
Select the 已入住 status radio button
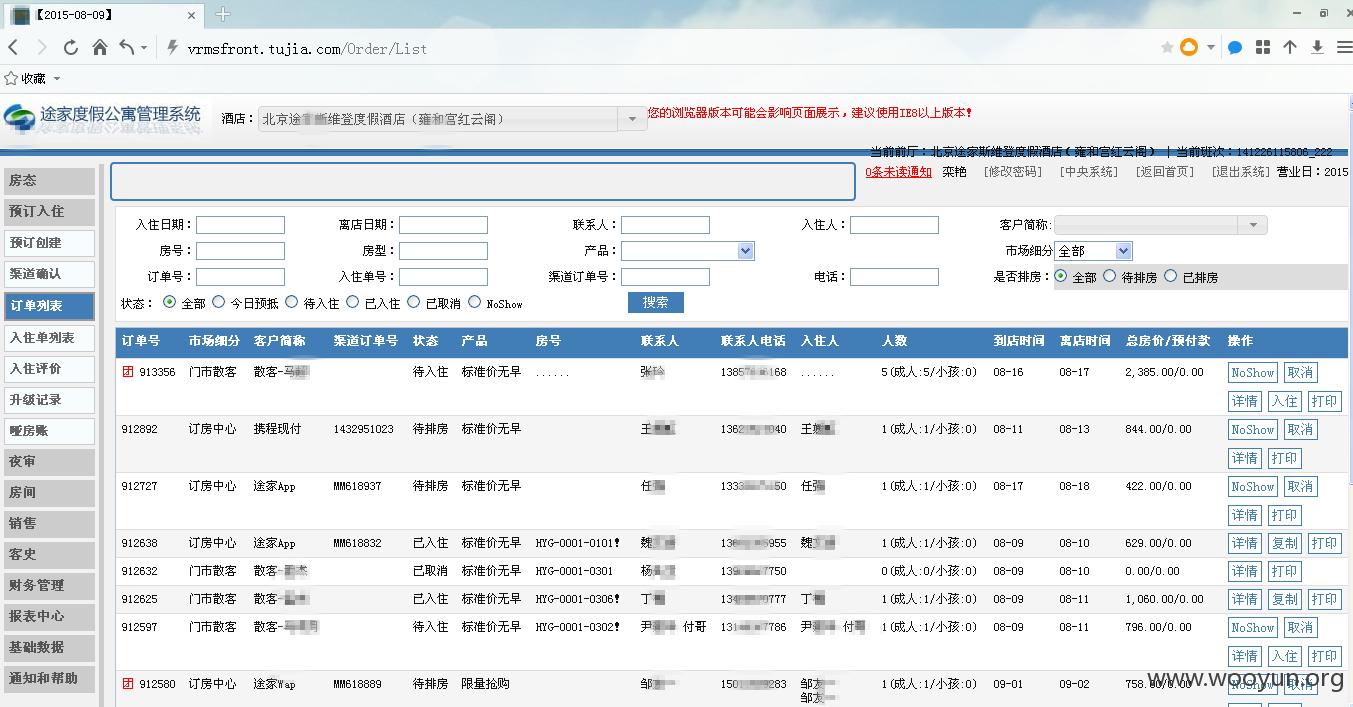pos(353,302)
